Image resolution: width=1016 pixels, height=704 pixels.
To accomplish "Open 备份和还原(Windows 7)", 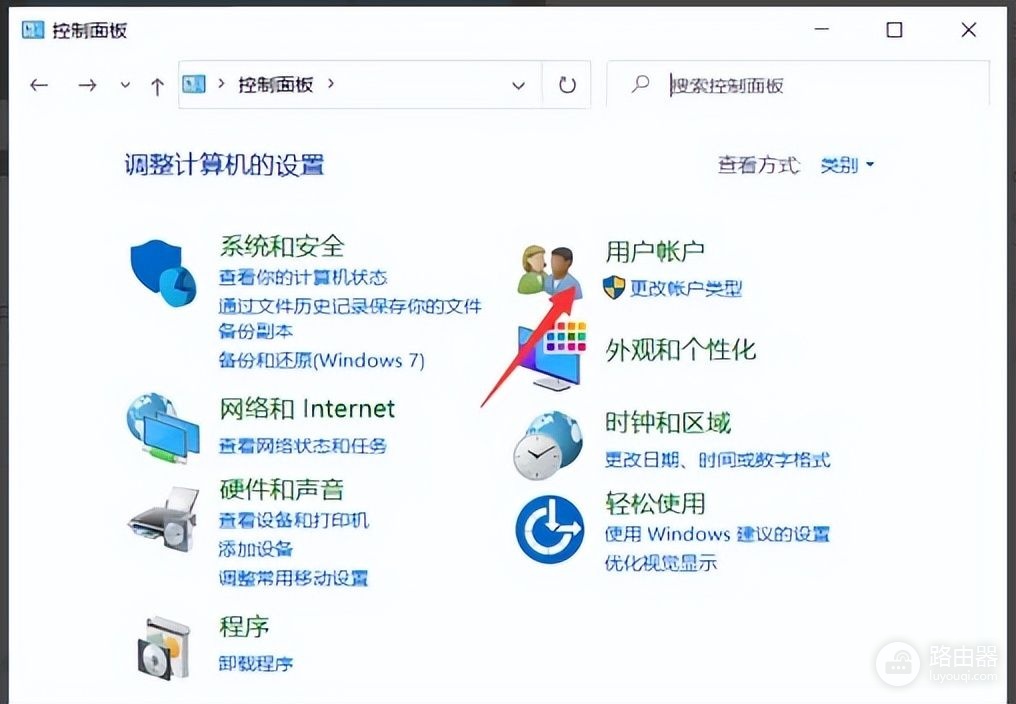I will (322, 360).
